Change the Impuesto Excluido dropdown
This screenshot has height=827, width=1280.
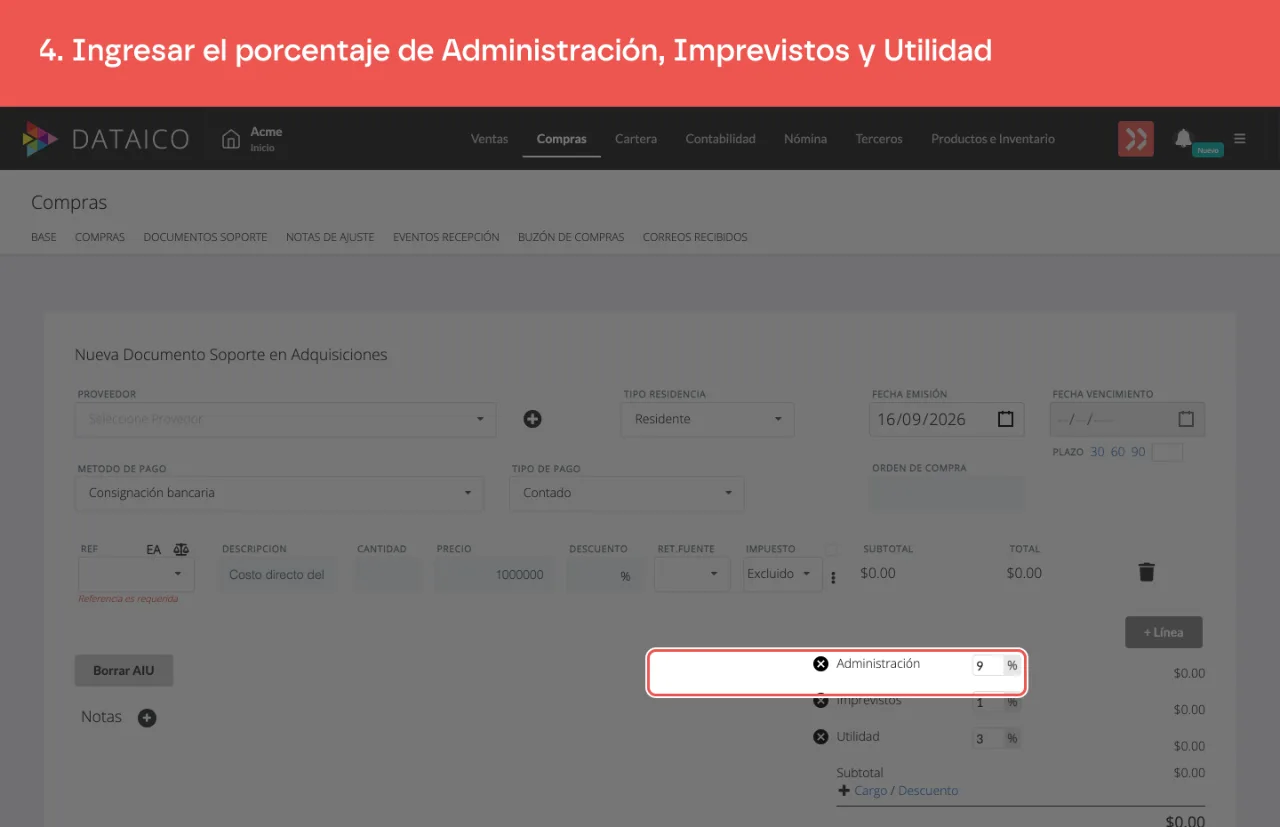click(x=783, y=574)
